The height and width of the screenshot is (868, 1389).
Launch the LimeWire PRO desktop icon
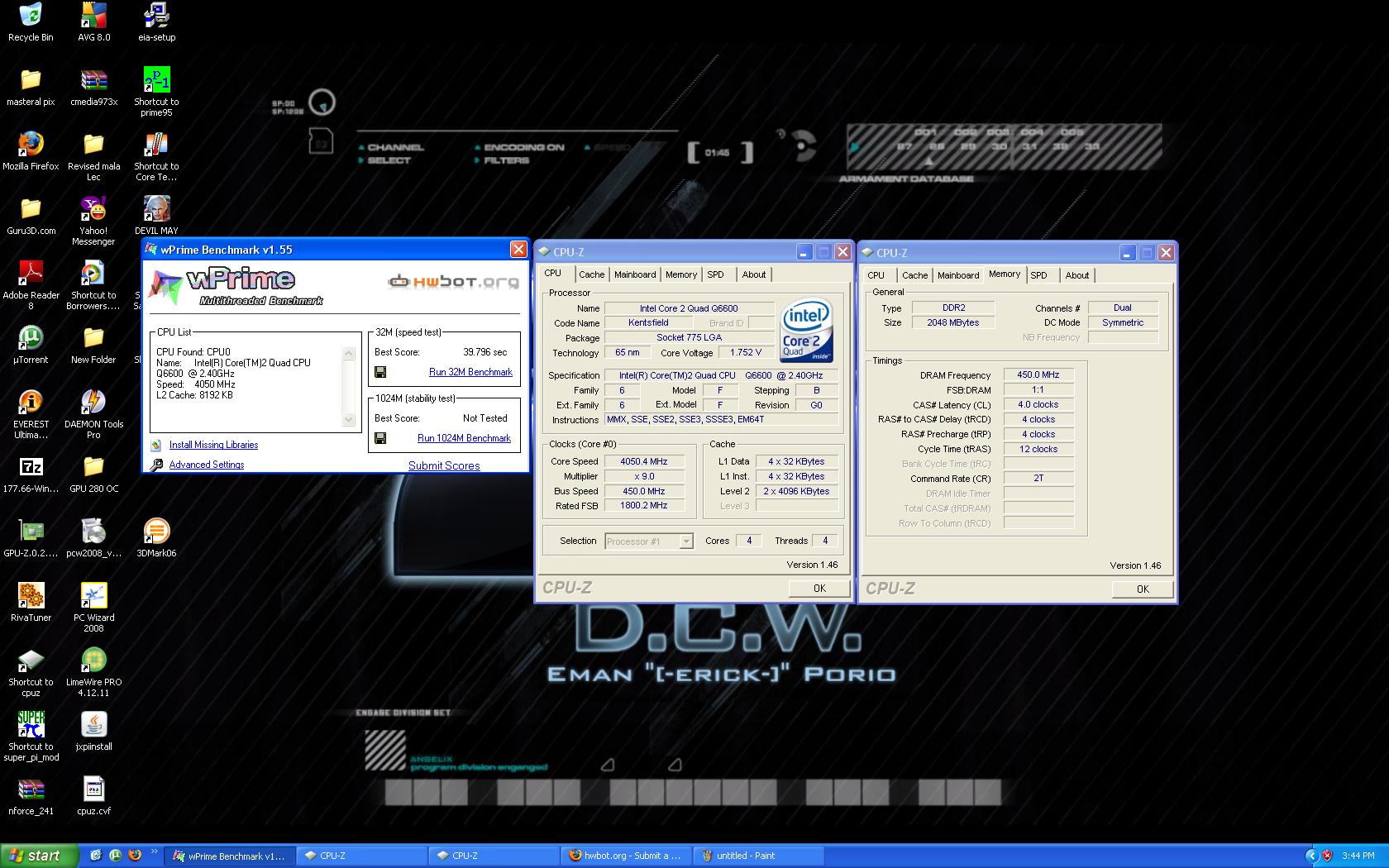tap(93, 661)
